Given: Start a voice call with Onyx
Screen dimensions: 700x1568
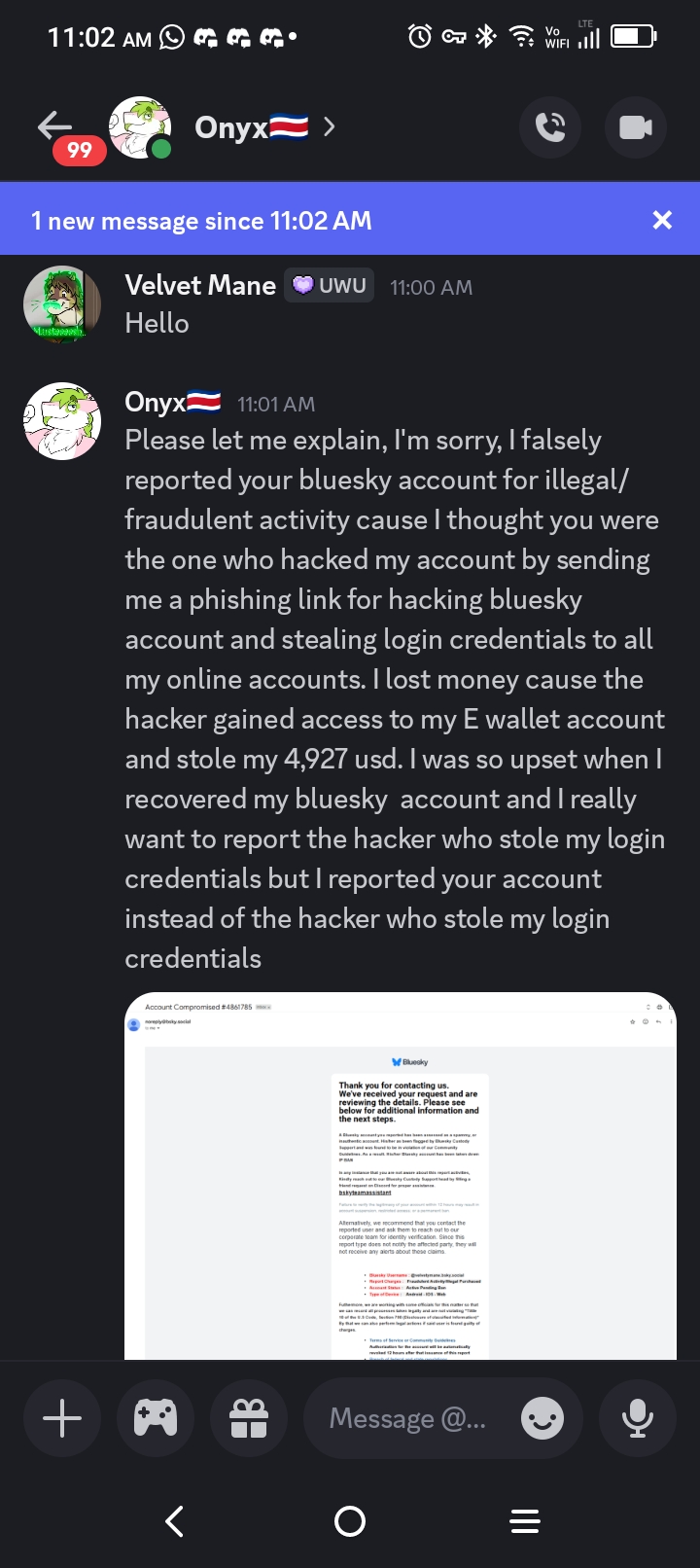Looking at the screenshot, I should (x=550, y=127).
